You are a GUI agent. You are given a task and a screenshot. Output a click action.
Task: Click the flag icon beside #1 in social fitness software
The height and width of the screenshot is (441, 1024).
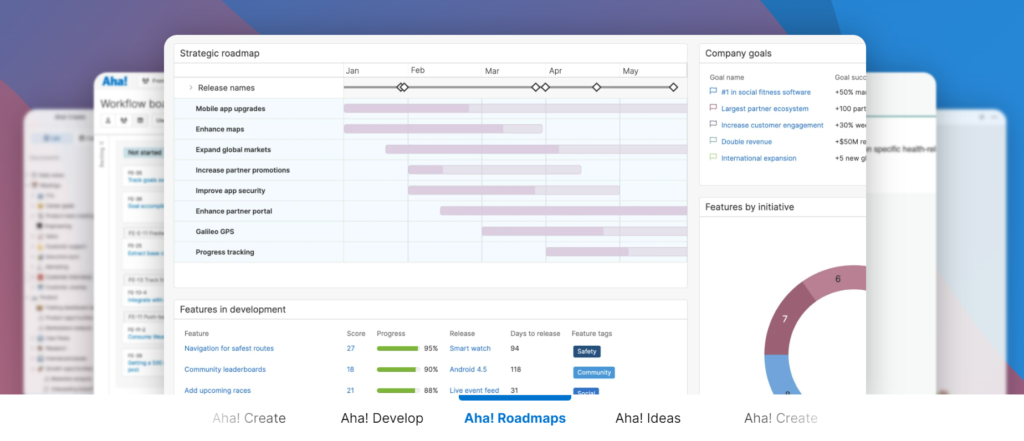[x=713, y=92]
